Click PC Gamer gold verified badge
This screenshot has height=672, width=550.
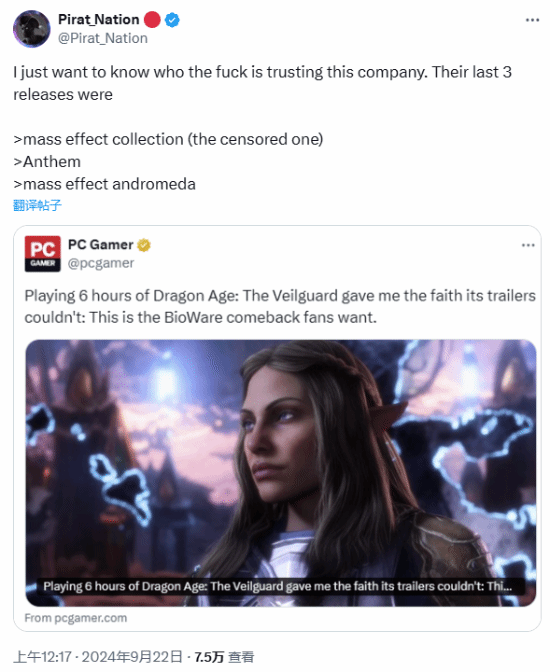[144, 245]
